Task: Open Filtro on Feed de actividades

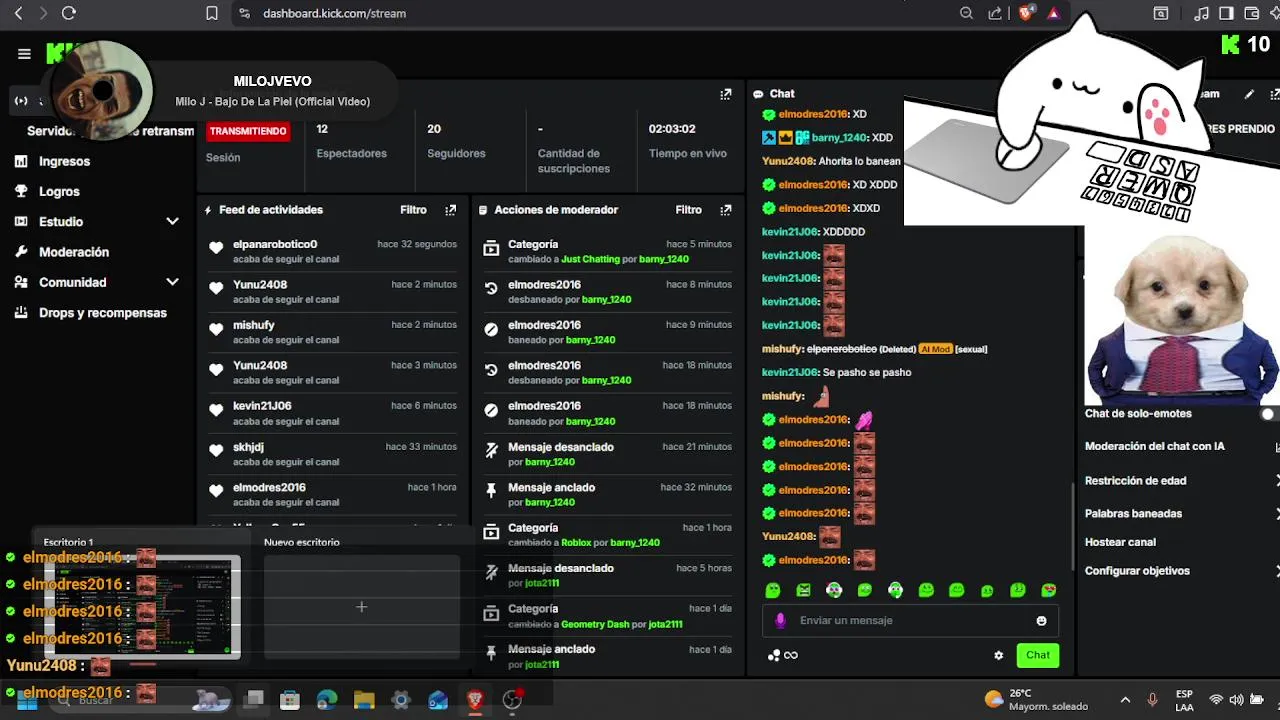Action: [413, 210]
